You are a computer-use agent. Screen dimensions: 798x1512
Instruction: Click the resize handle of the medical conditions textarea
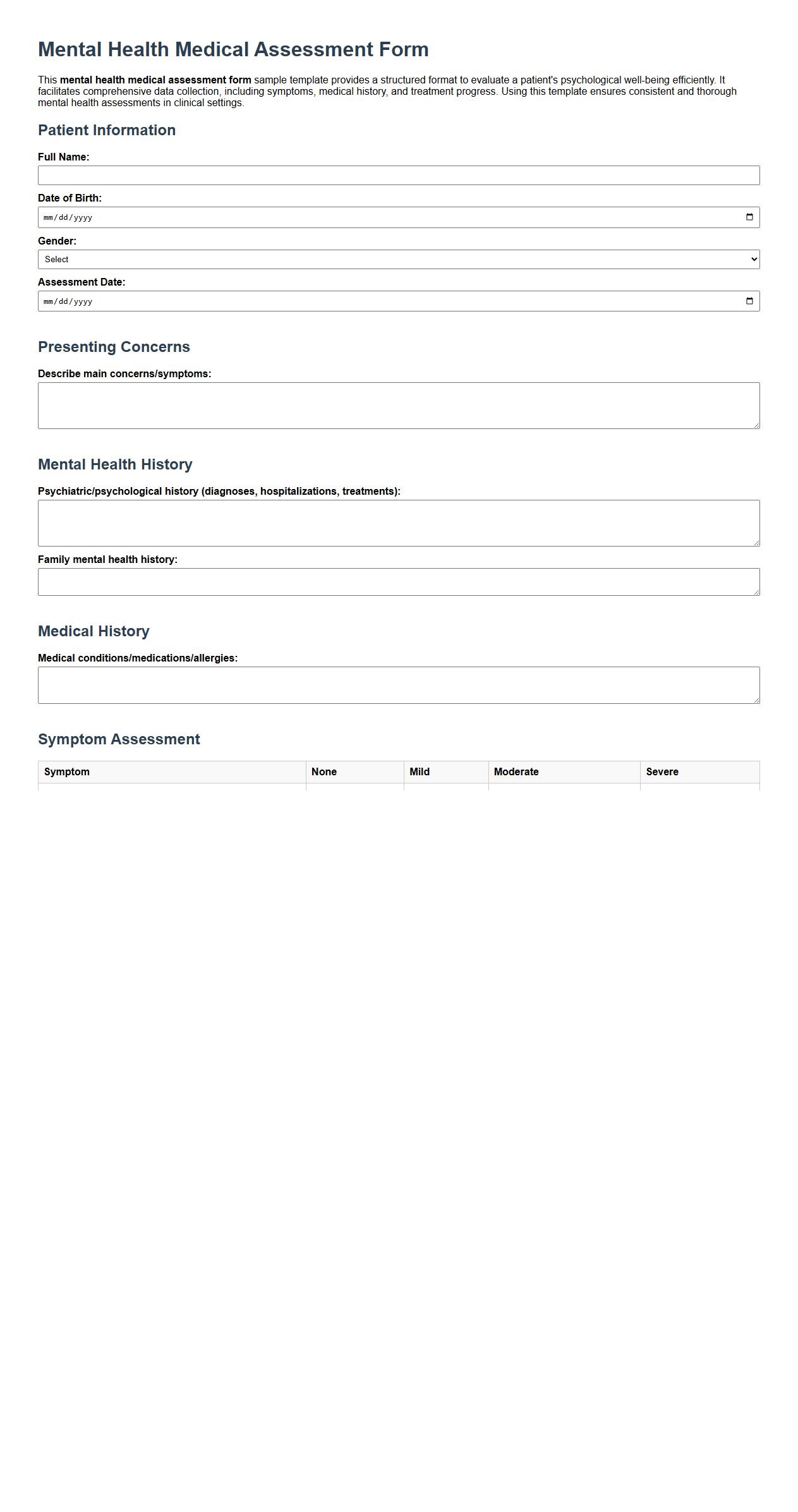click(756, 699)
